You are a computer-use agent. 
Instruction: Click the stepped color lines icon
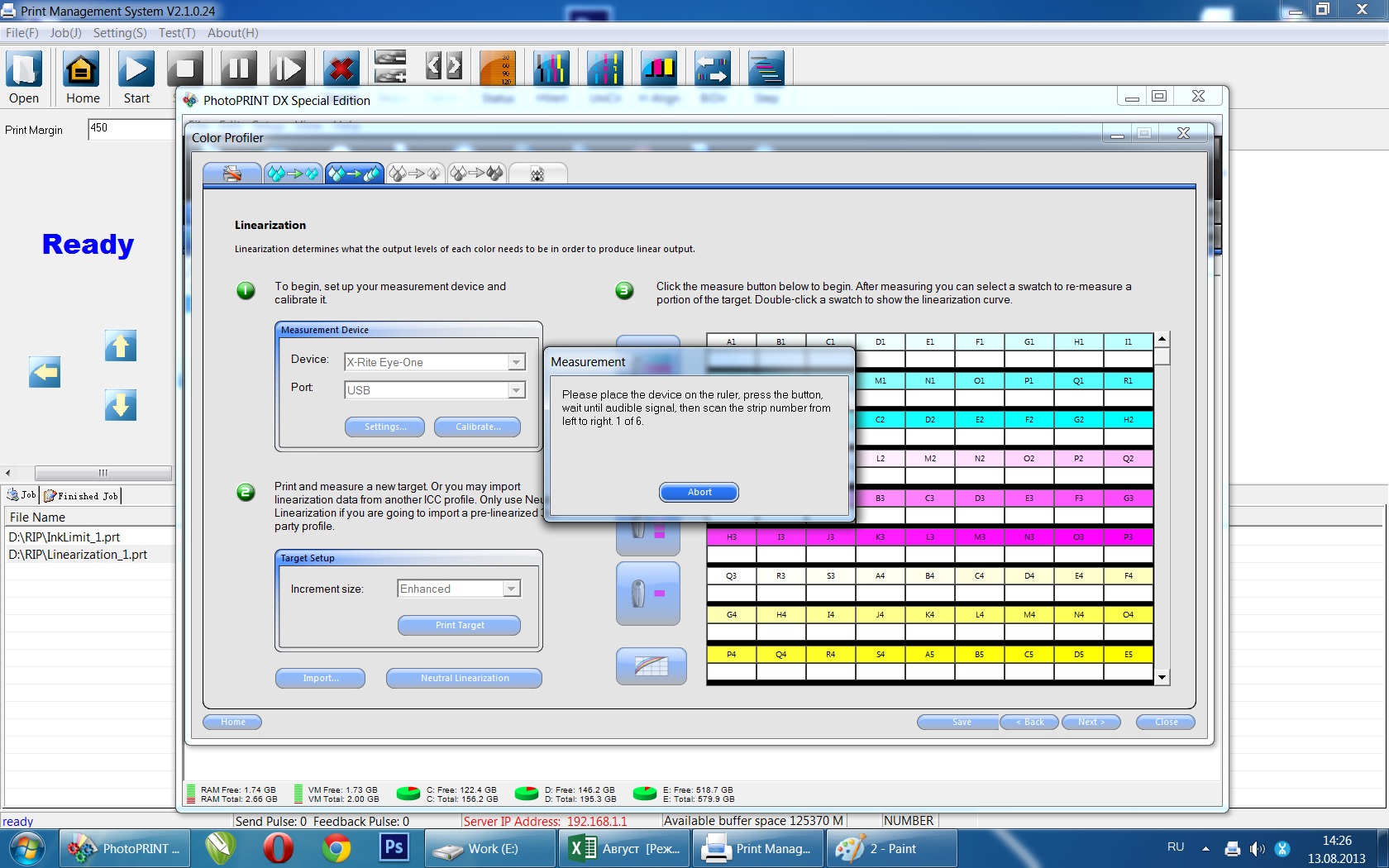(x=766, y=69)
